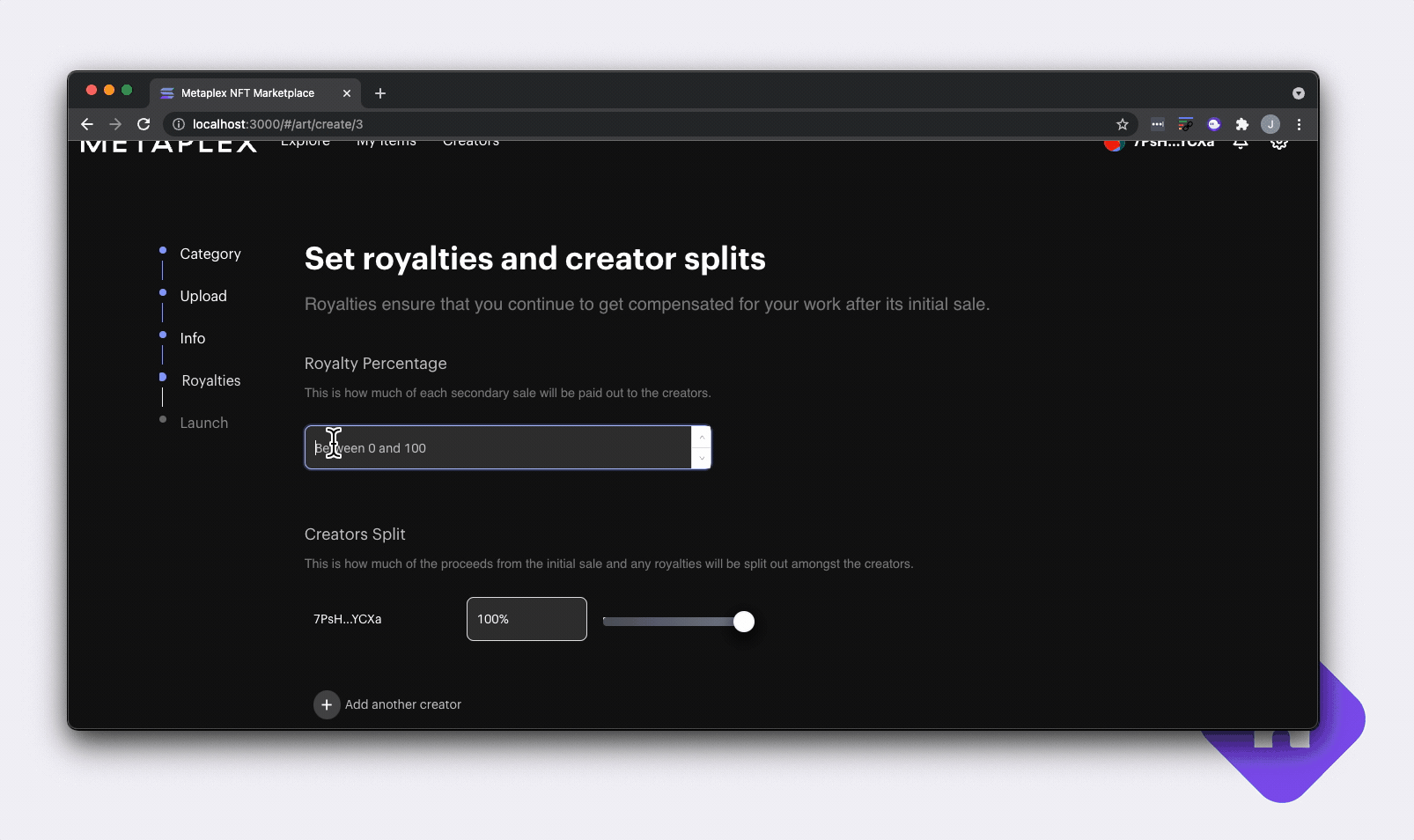Navigate to My Items in the header

pos(387,143)
